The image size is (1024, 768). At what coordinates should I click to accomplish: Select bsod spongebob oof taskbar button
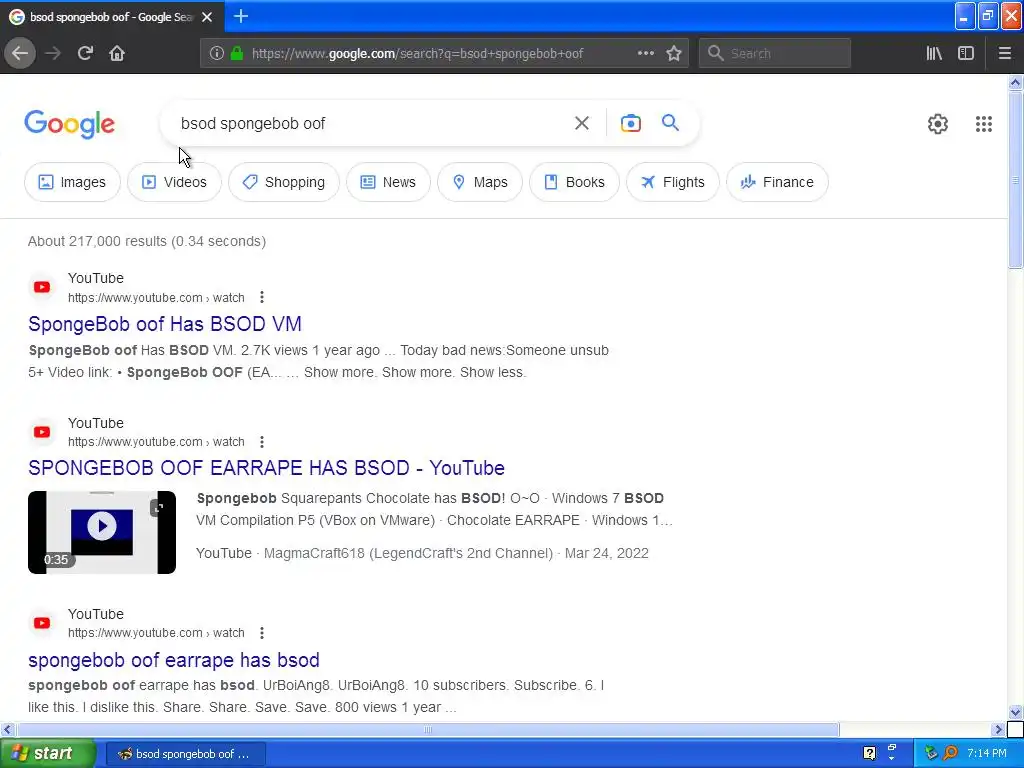click(x=185, y=754)
